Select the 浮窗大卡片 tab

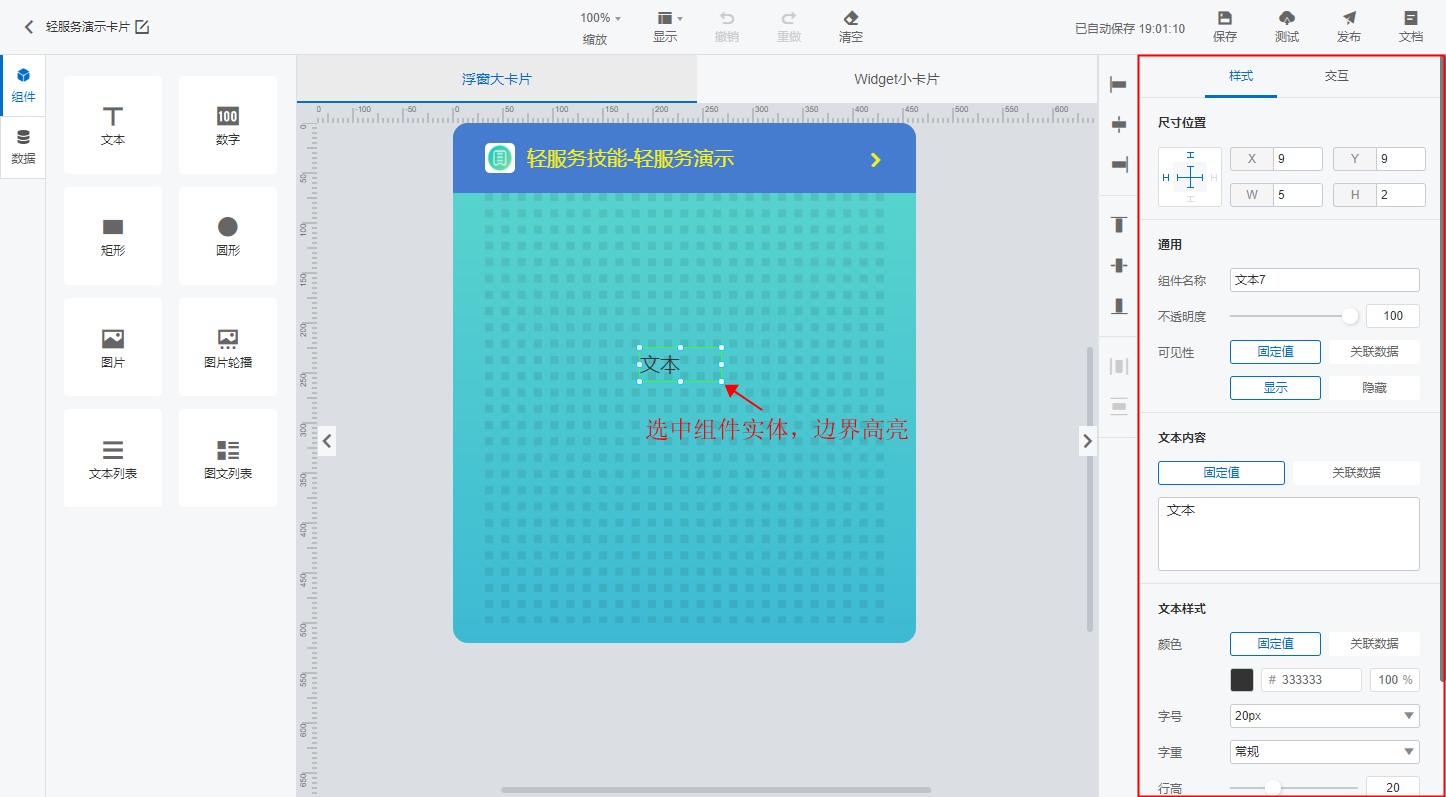[497, 79]
